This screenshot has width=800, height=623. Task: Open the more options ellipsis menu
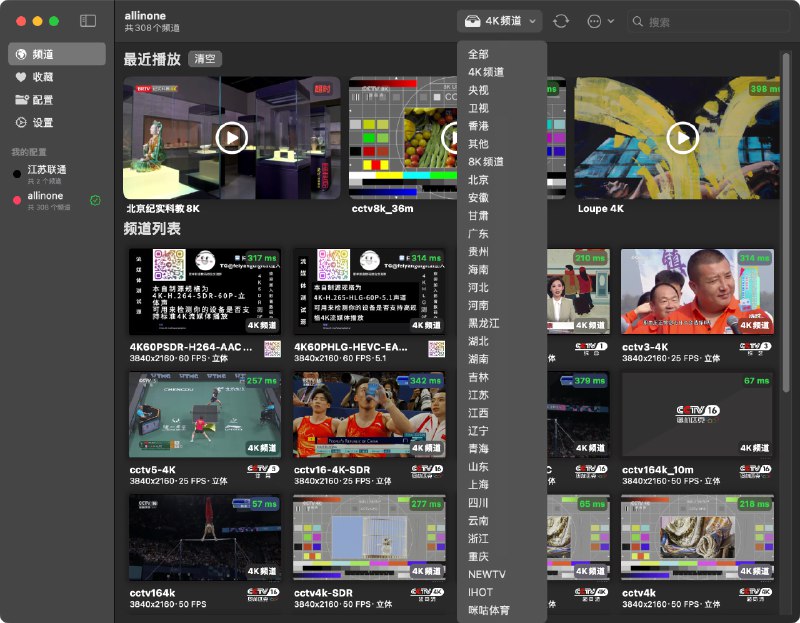(x=600, y=21)
